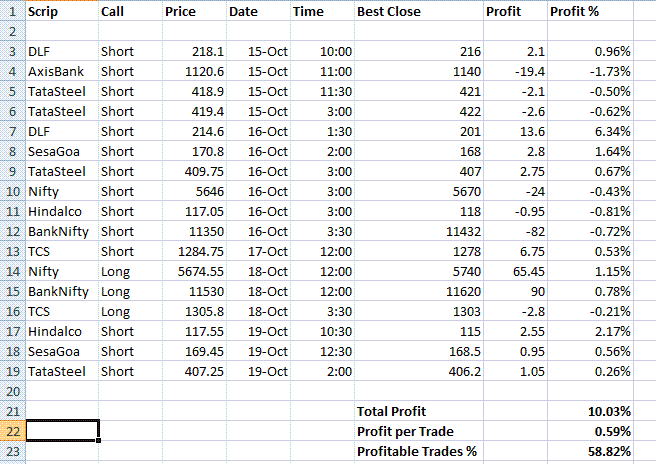Select the 5674.55 price cell
656x464 pixels.
(x=195, y=272)
